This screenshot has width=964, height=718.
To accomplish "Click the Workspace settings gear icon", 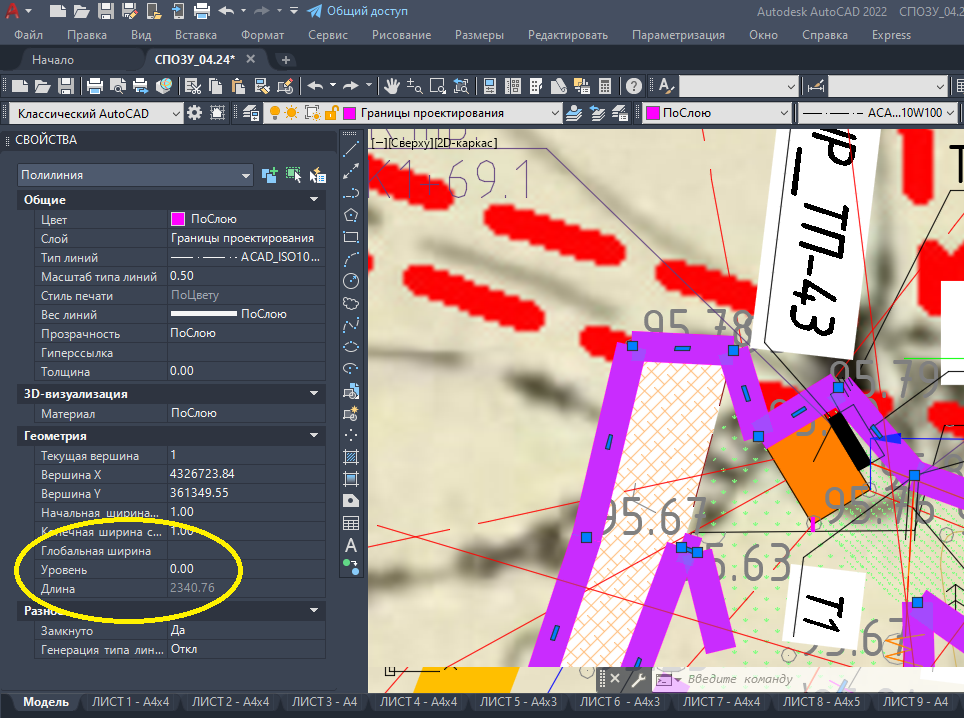I will pos(194,113).
